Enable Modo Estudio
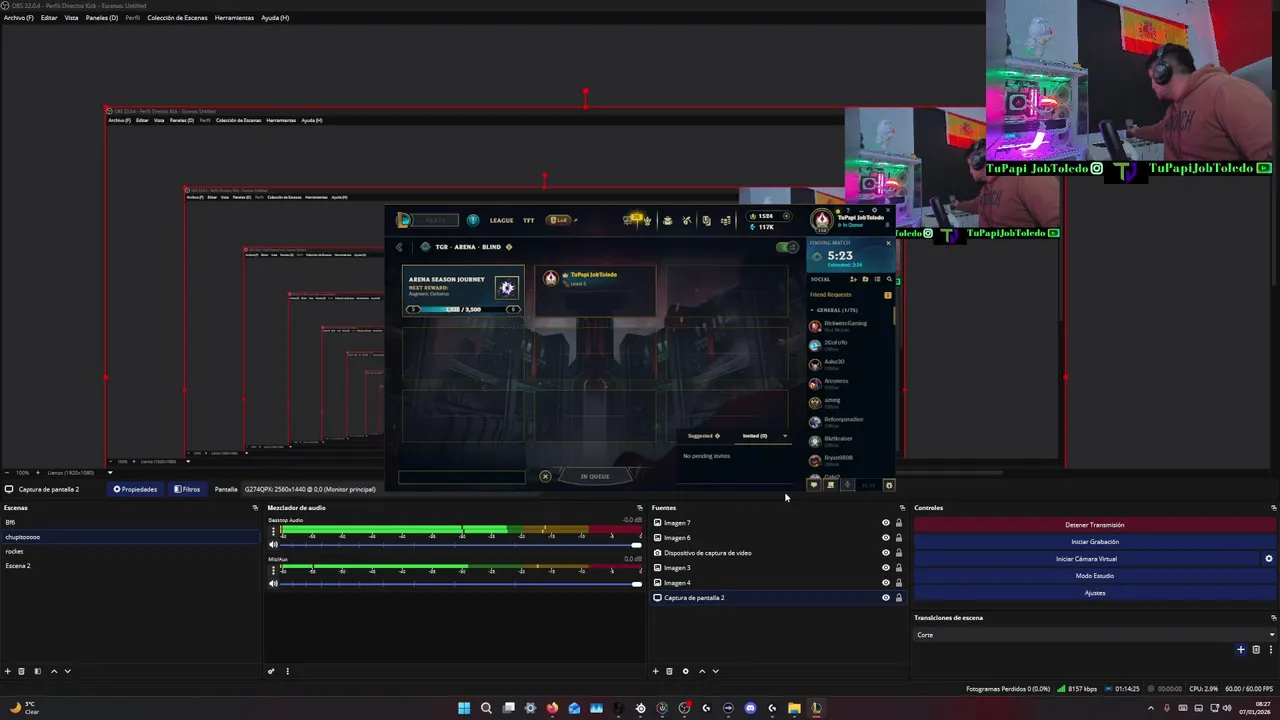 1095,576
